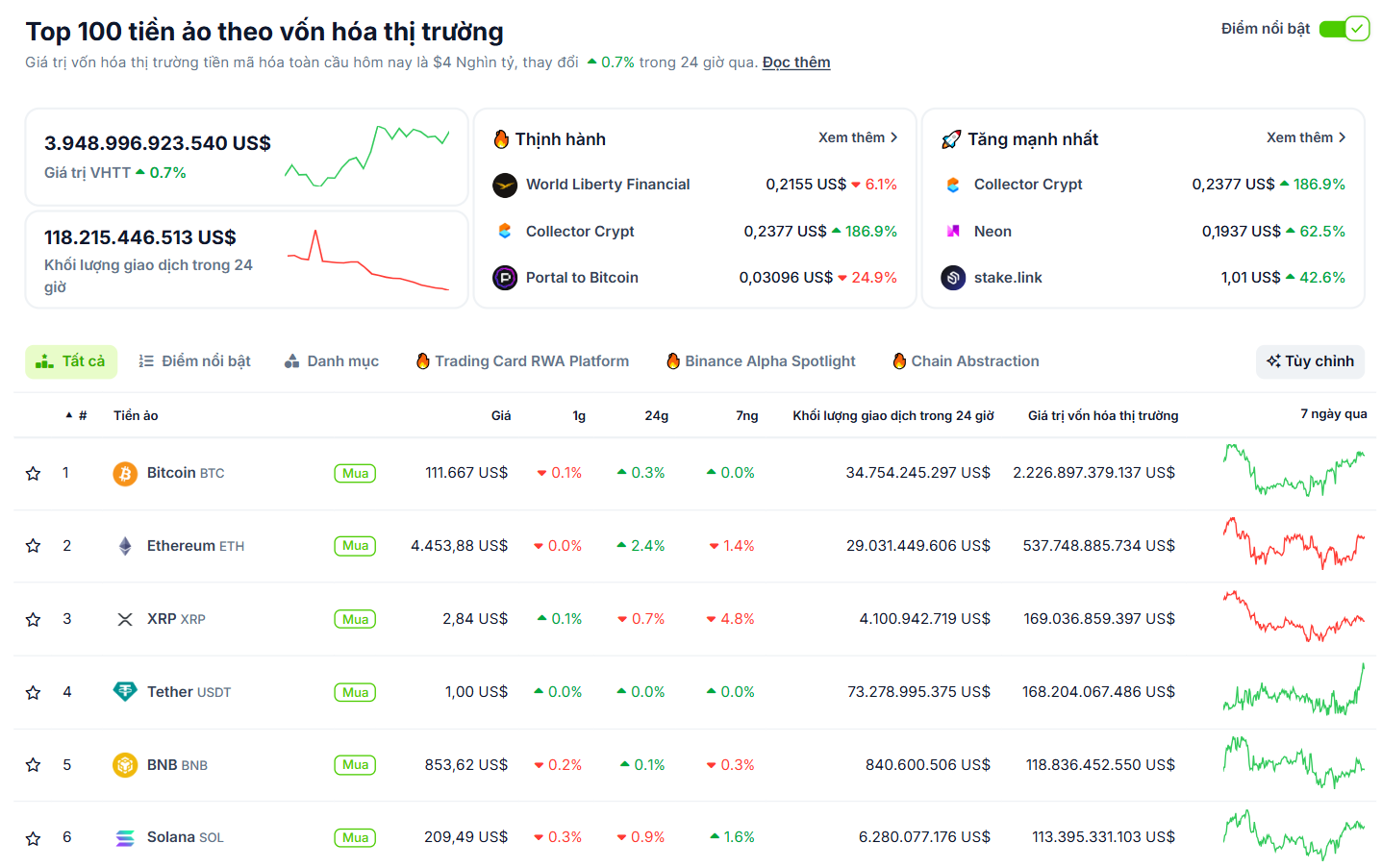Click the Ethereum coin icon
The height and width of the screenshot is (868, 1382).
pyautogui.click(x=124, y=545)
